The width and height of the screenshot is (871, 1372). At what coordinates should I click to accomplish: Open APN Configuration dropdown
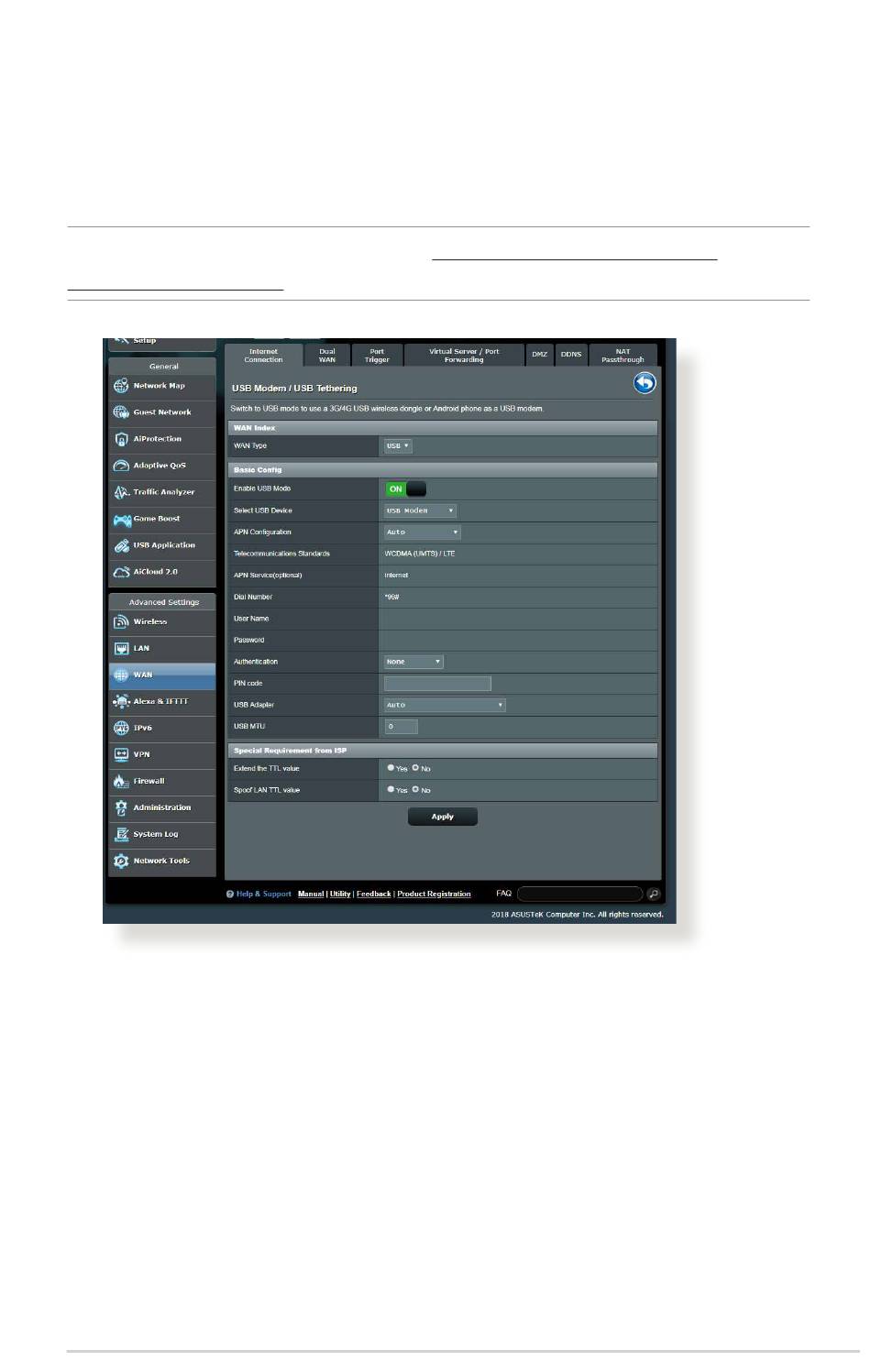pyautogui.click(x=422, y=532)
